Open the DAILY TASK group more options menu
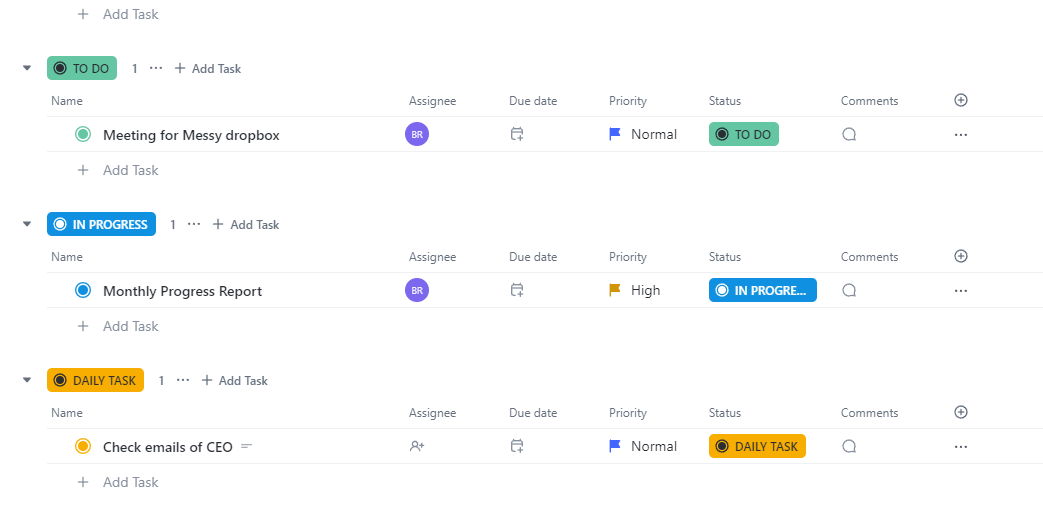This screenshot has width=1043, height=513. (x=183, y=380)
